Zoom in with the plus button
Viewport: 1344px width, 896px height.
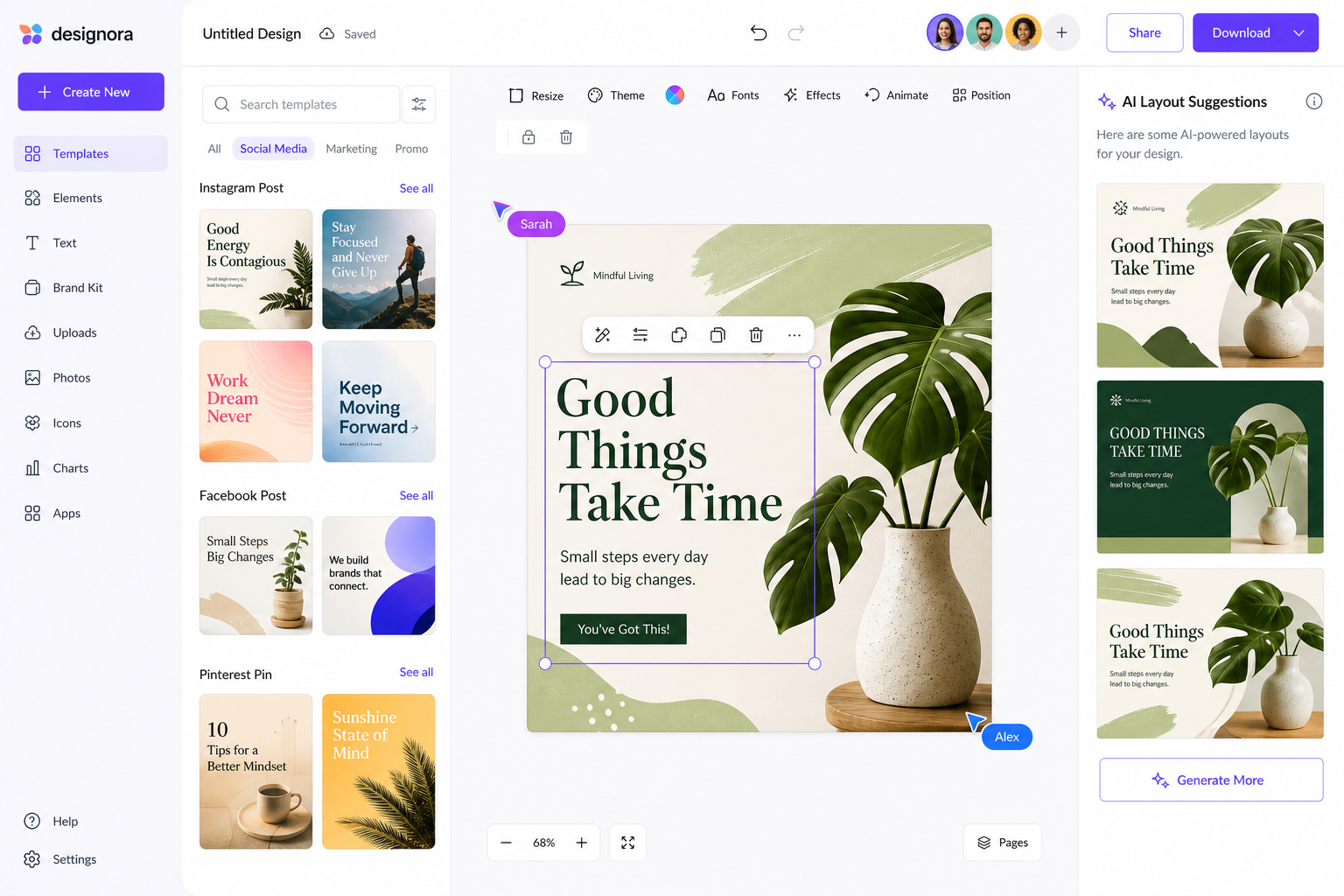pyautogui.click(x=581, y=843)
